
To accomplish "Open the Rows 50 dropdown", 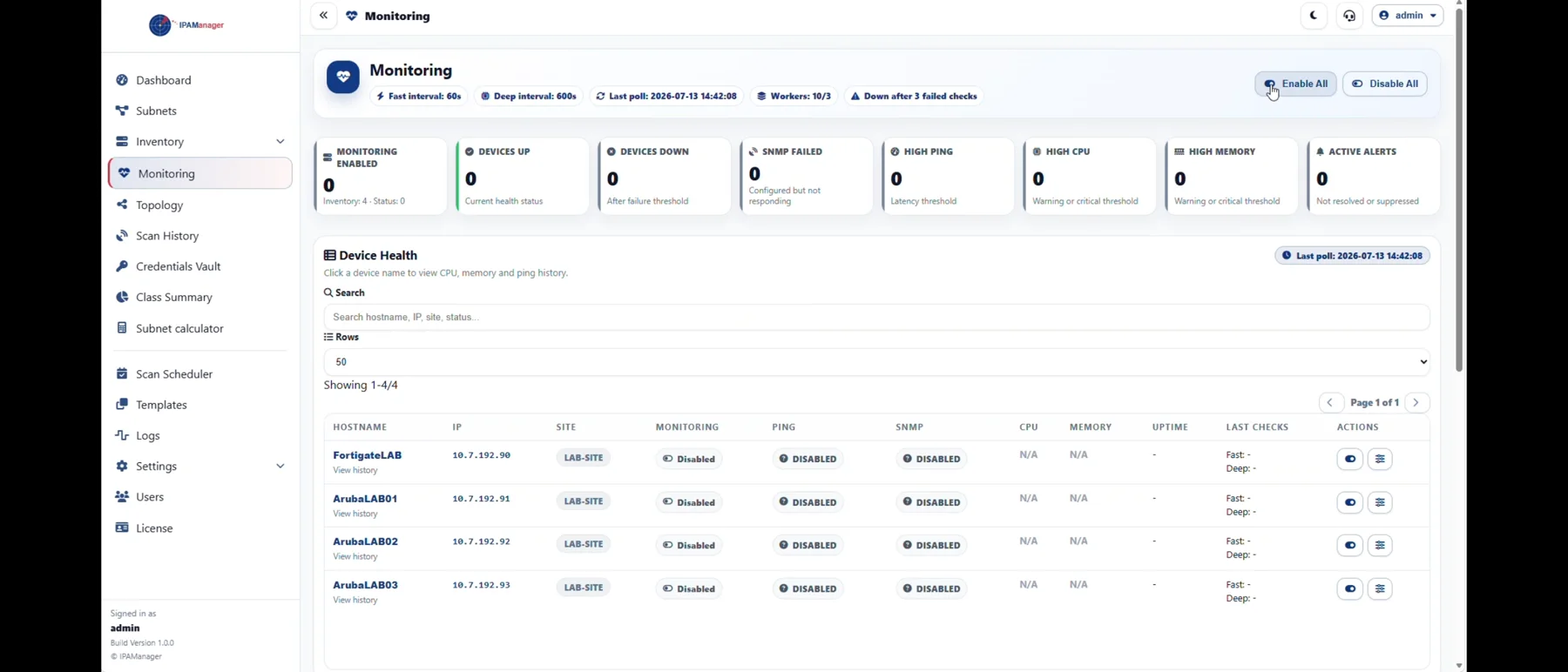I will pos(876,362).
